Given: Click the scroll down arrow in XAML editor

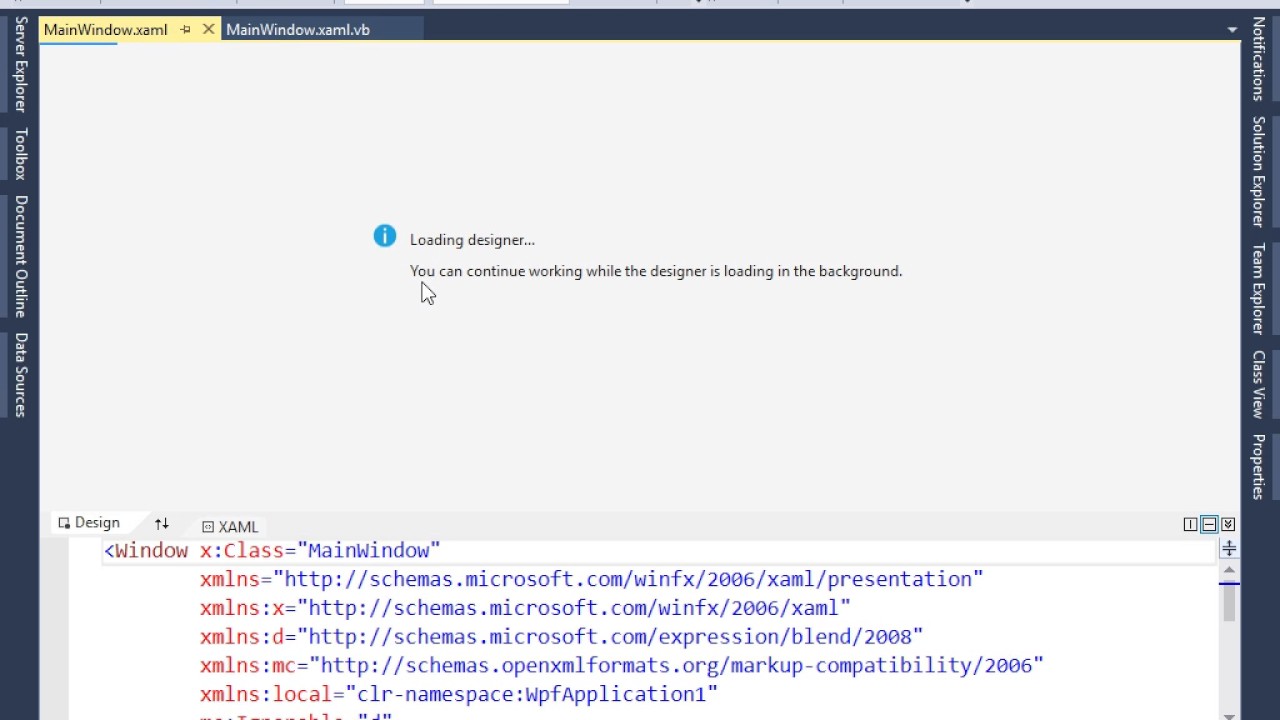Looking at the screenshot, I should pos(1229,715).
